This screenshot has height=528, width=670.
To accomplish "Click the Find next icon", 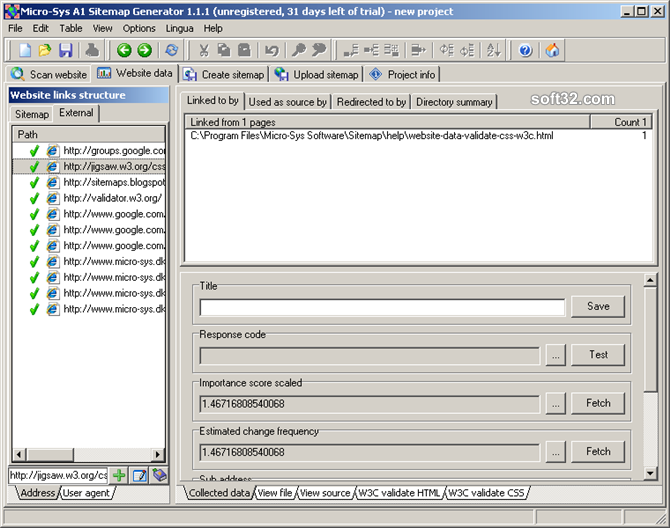I will tap(319, 50).
